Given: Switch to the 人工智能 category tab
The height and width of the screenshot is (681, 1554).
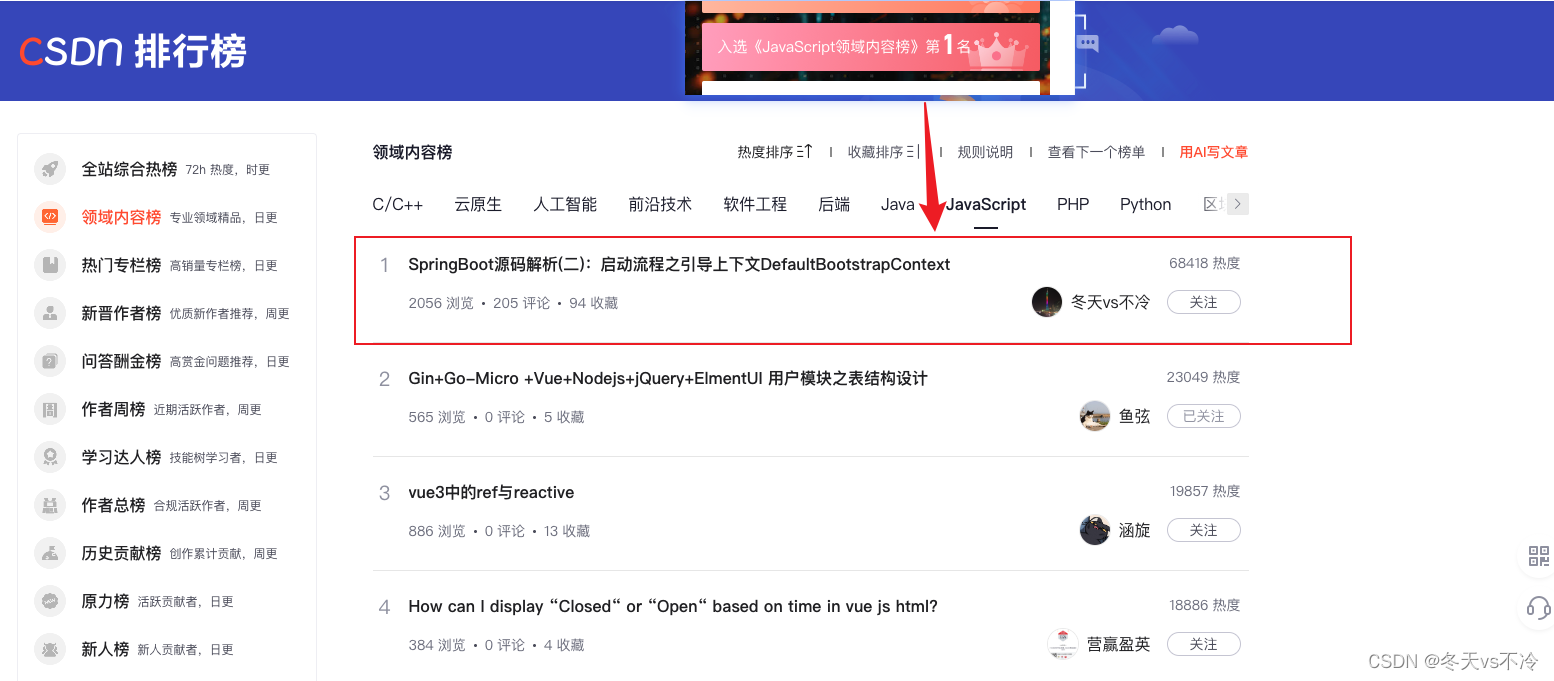Looking at the screenshot, I should click(565, 204).
